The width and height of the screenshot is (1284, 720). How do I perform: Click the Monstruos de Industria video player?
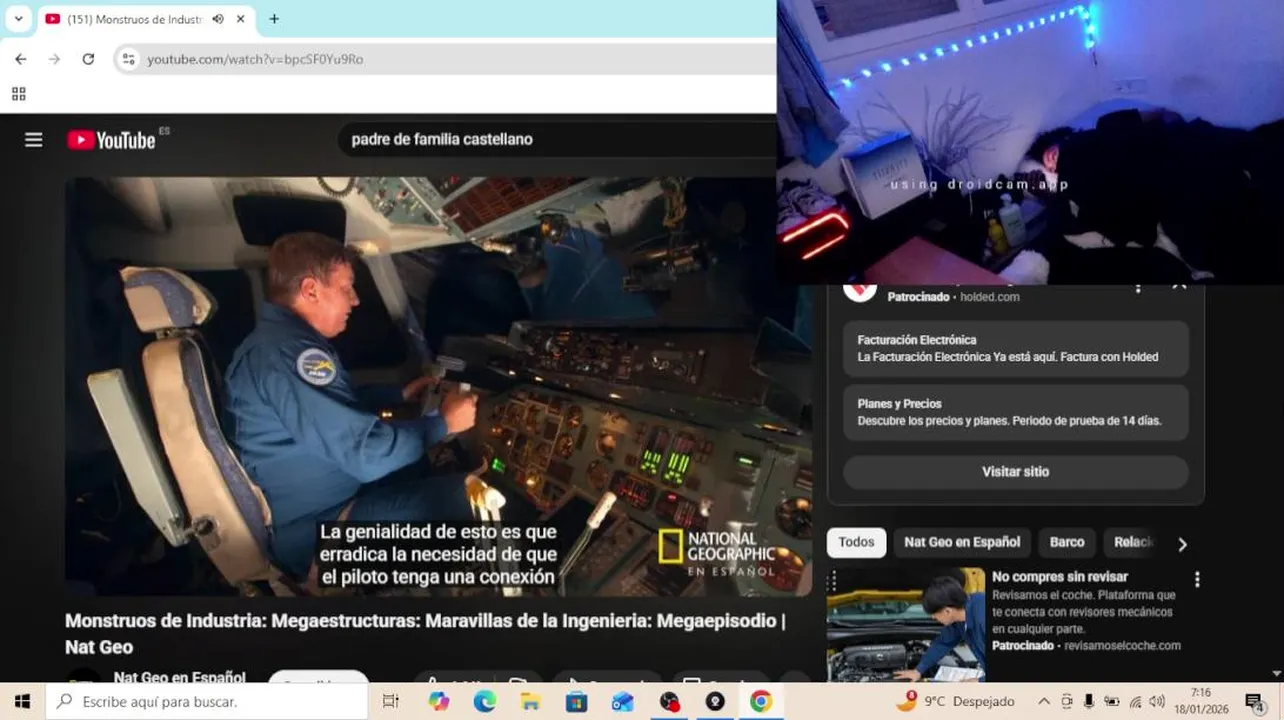[x=438, y=386]
